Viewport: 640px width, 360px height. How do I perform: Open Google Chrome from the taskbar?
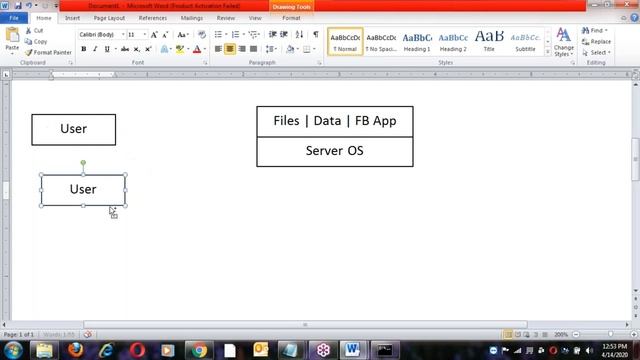coord(199,350)
